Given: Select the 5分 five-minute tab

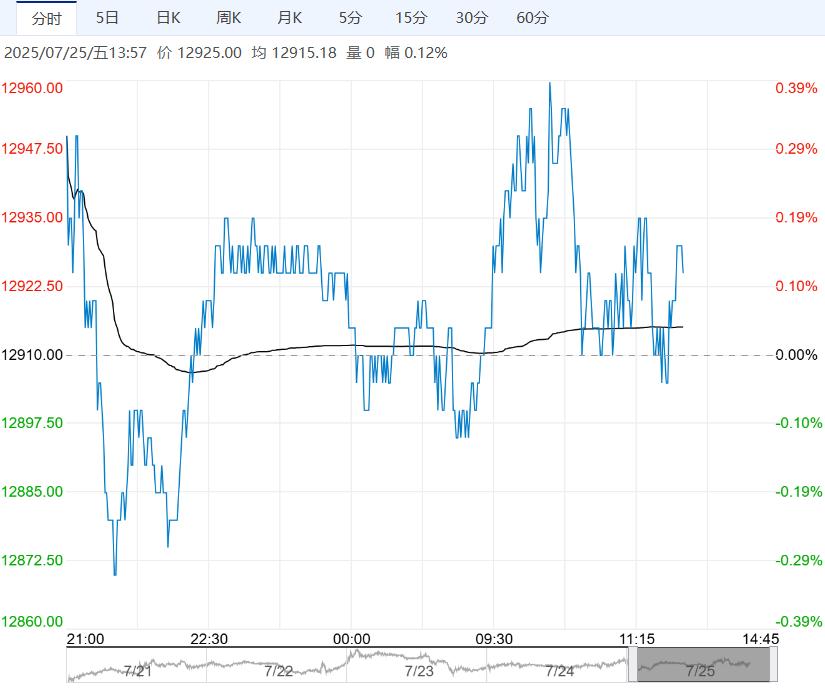Looking at the screenshot, I should [350, 18].
